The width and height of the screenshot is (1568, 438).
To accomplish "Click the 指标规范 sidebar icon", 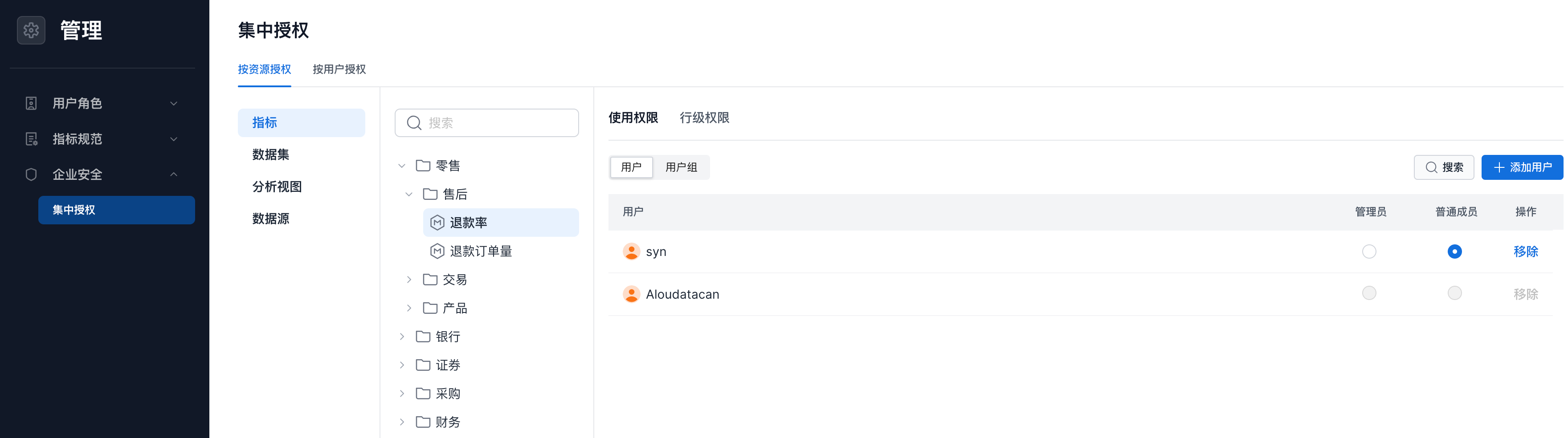I will 31,139.
